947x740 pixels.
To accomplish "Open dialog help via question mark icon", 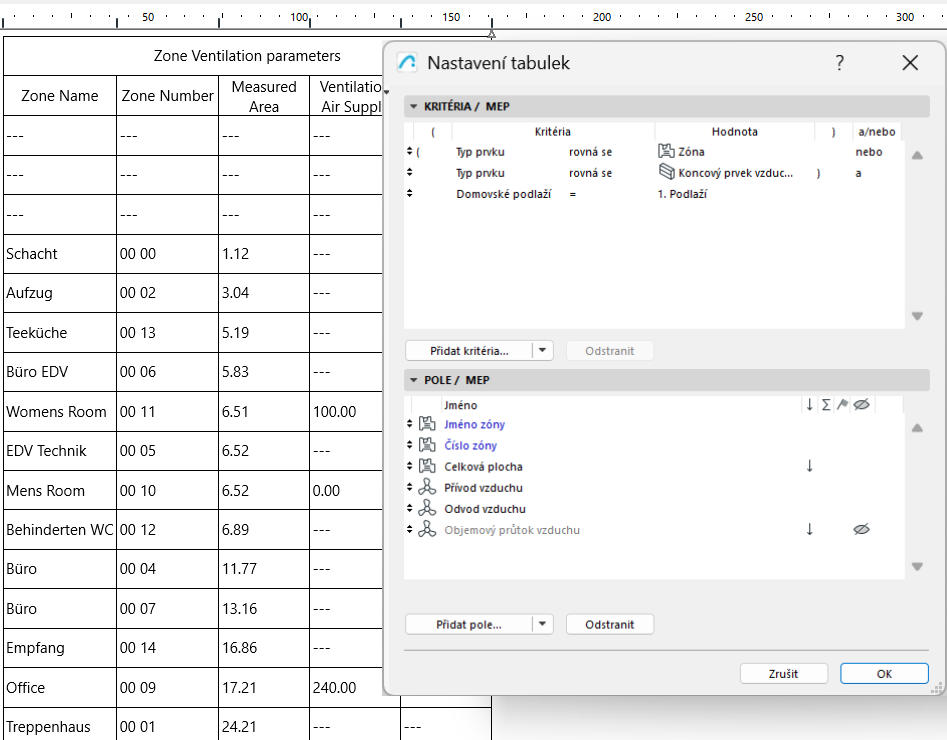I will tap(839, 62).
